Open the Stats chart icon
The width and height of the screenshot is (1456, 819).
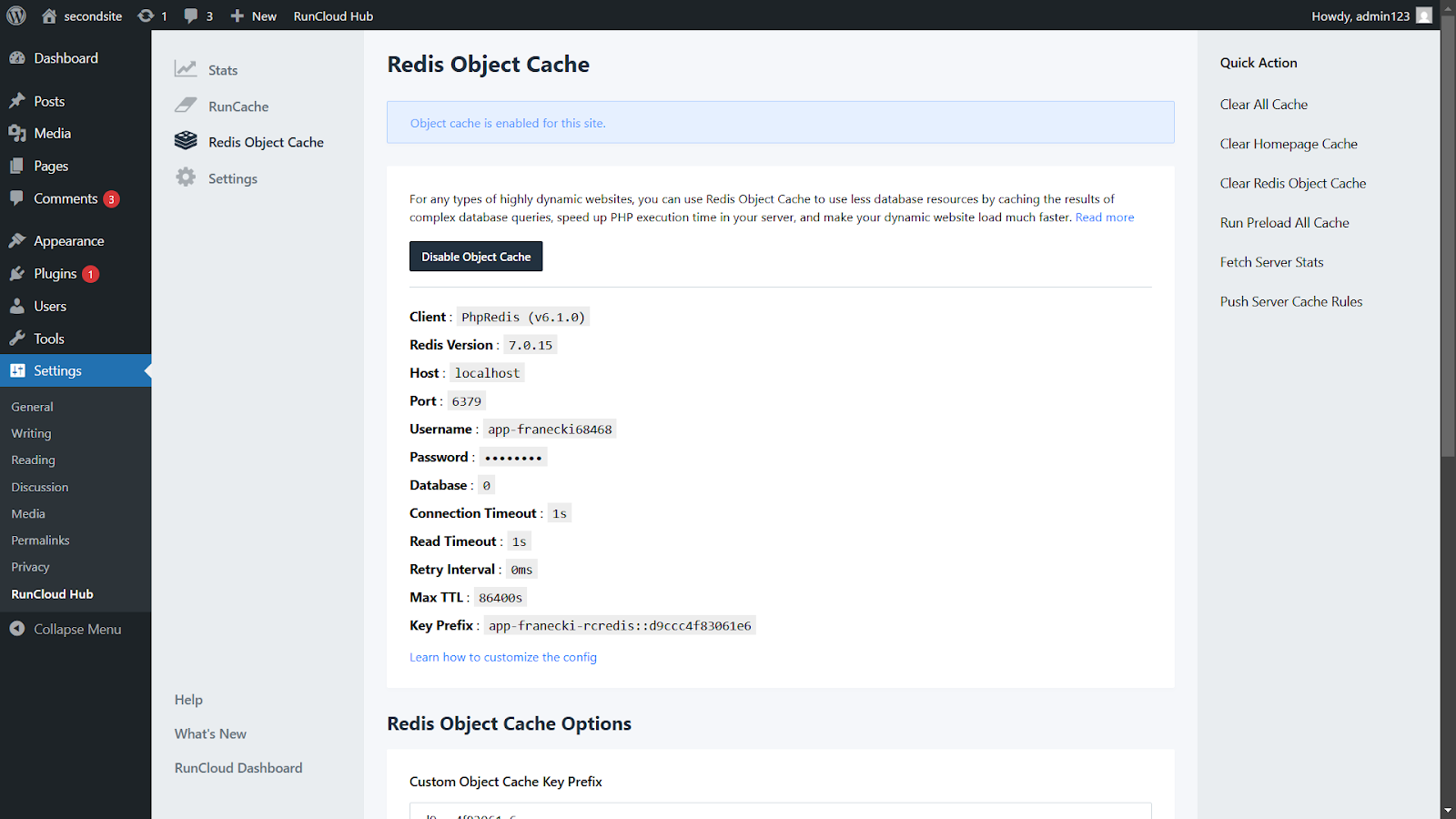[186, 69]
